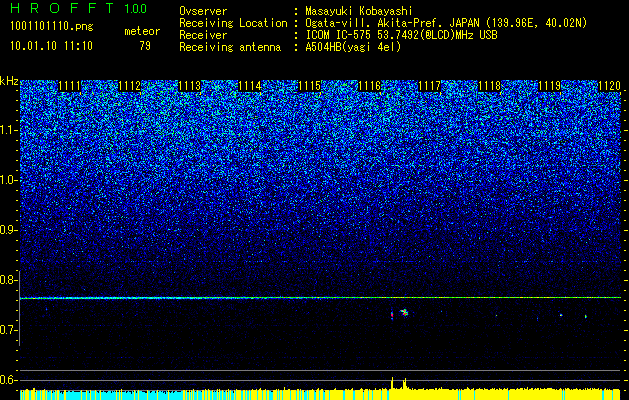The width and height of the screenshot is (629, 400).
Task: Select observer name Masayuki Kobayashi
Action: tap(359, 11)
